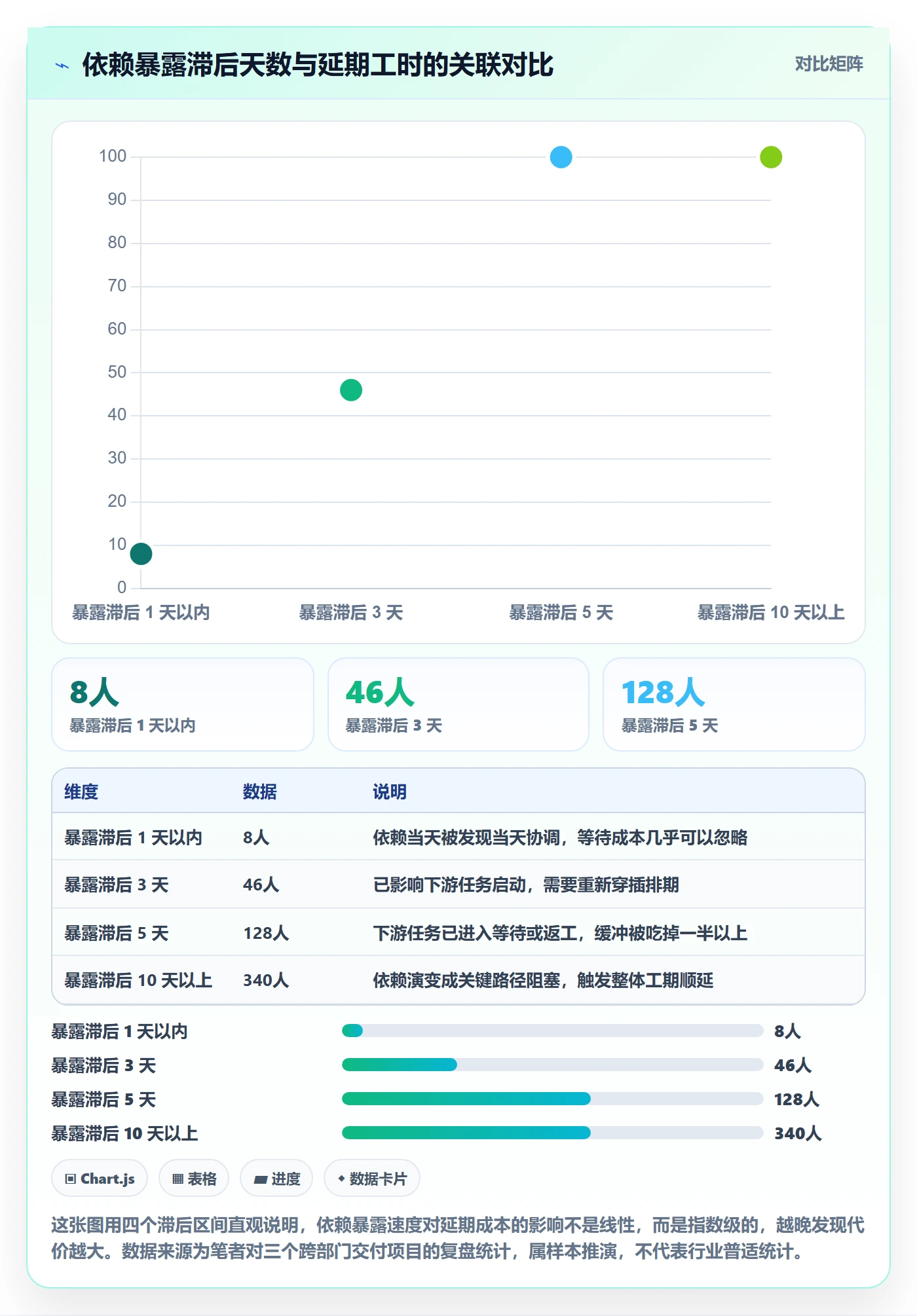Select the blue chart point at 100
This screenshot has height=1316, width=917.
pos(561,157)
